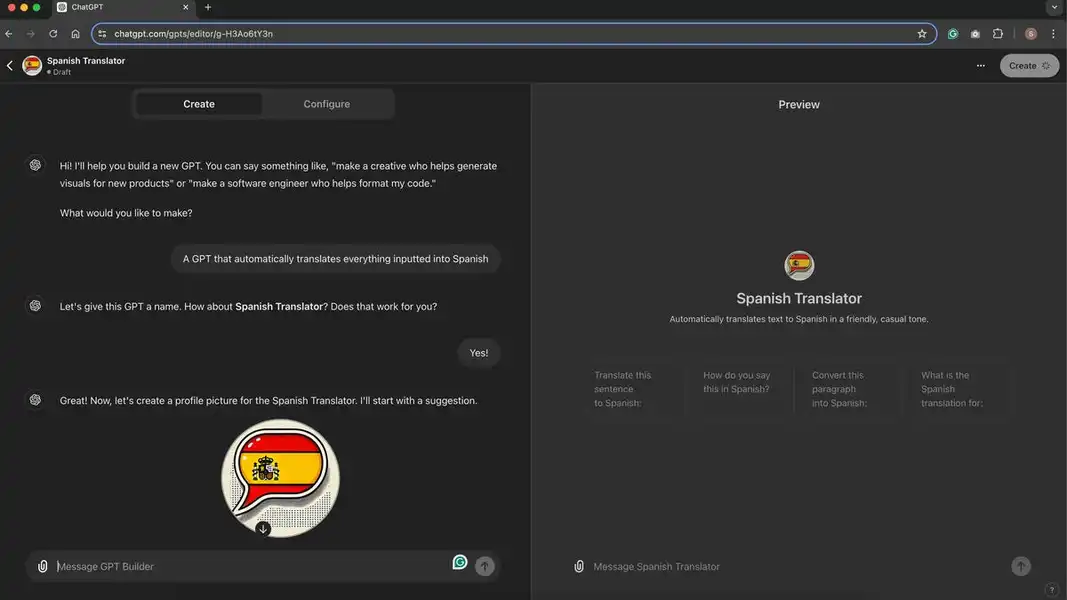Click the back arrow next to Spanish Translator
1067x600 pixels.
click(x=9, y=65)
